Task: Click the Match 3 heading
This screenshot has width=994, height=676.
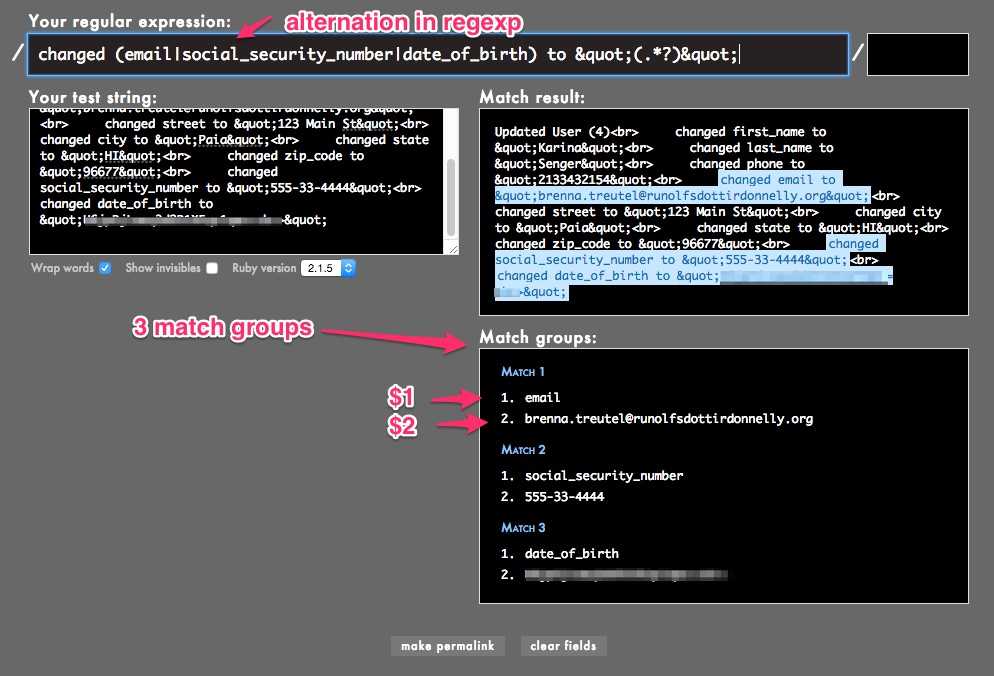Action: point(523,528)
